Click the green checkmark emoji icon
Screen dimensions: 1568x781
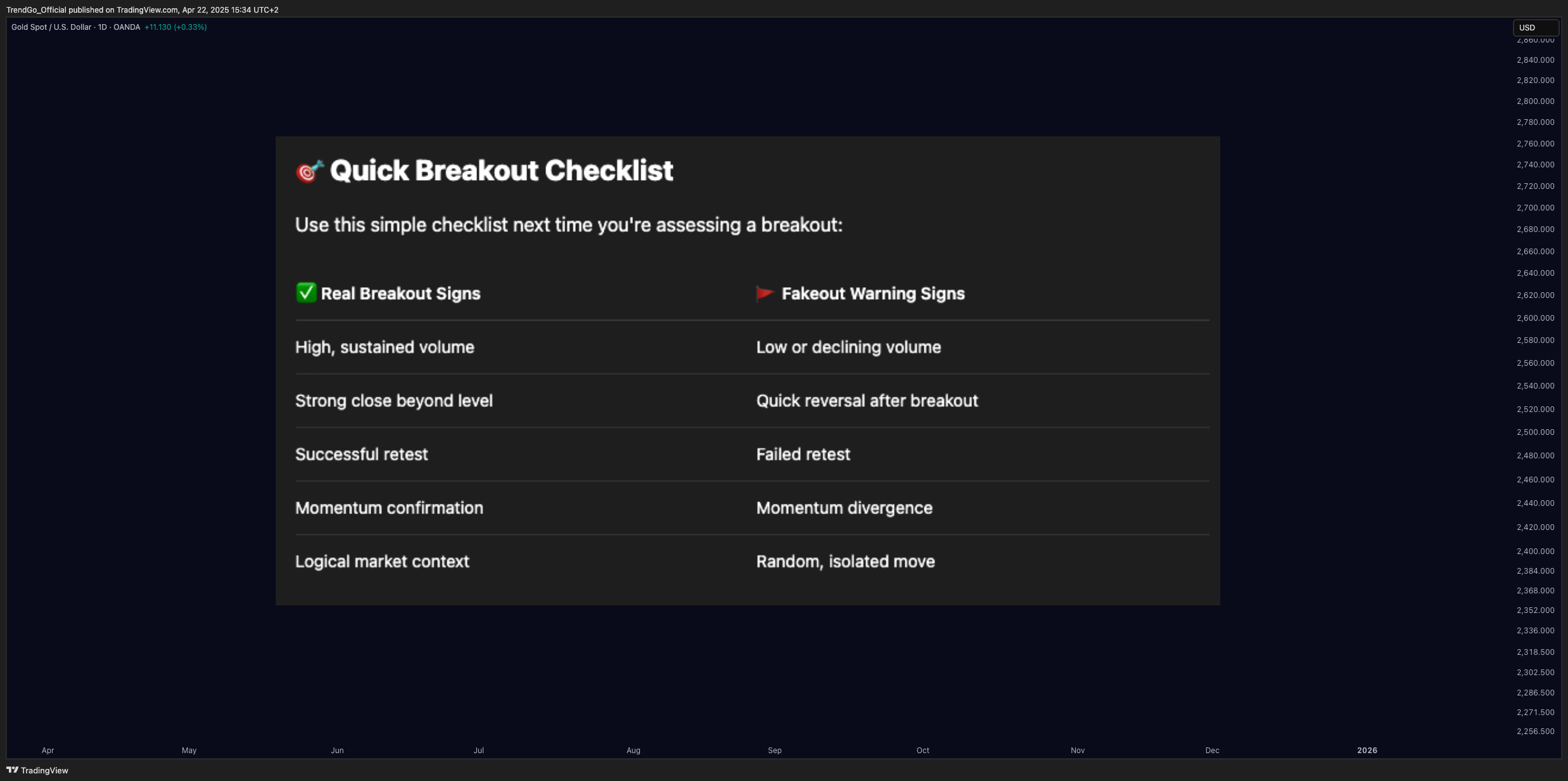click(x=306, y=292)
